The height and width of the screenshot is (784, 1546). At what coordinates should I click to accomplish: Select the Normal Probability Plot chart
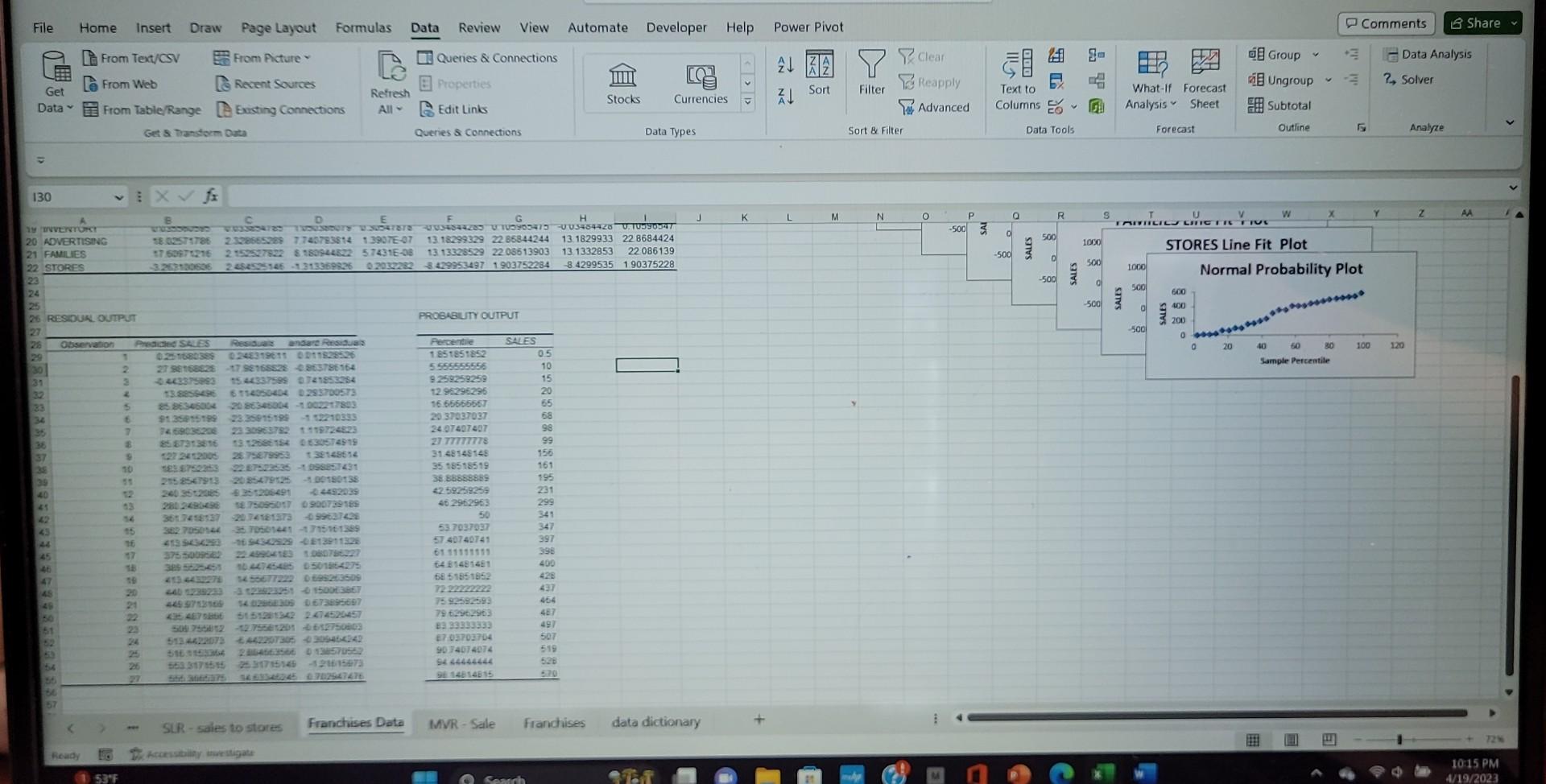pos(1279,315)
